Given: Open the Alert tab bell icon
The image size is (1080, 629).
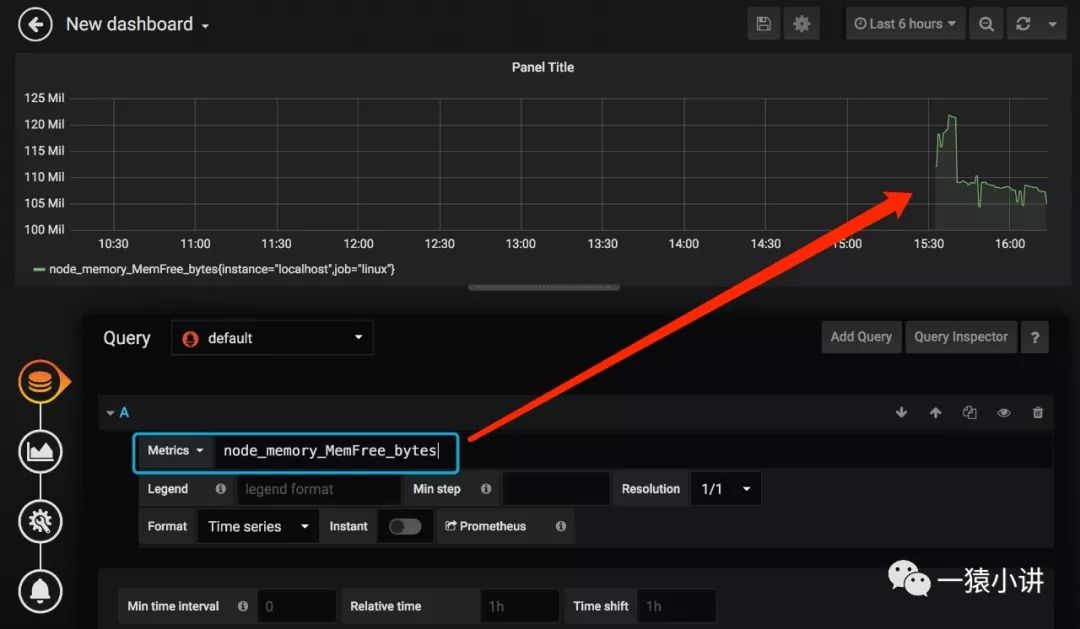Looking at the screenshot, I should pyautogui.click(x=40, y=591).
